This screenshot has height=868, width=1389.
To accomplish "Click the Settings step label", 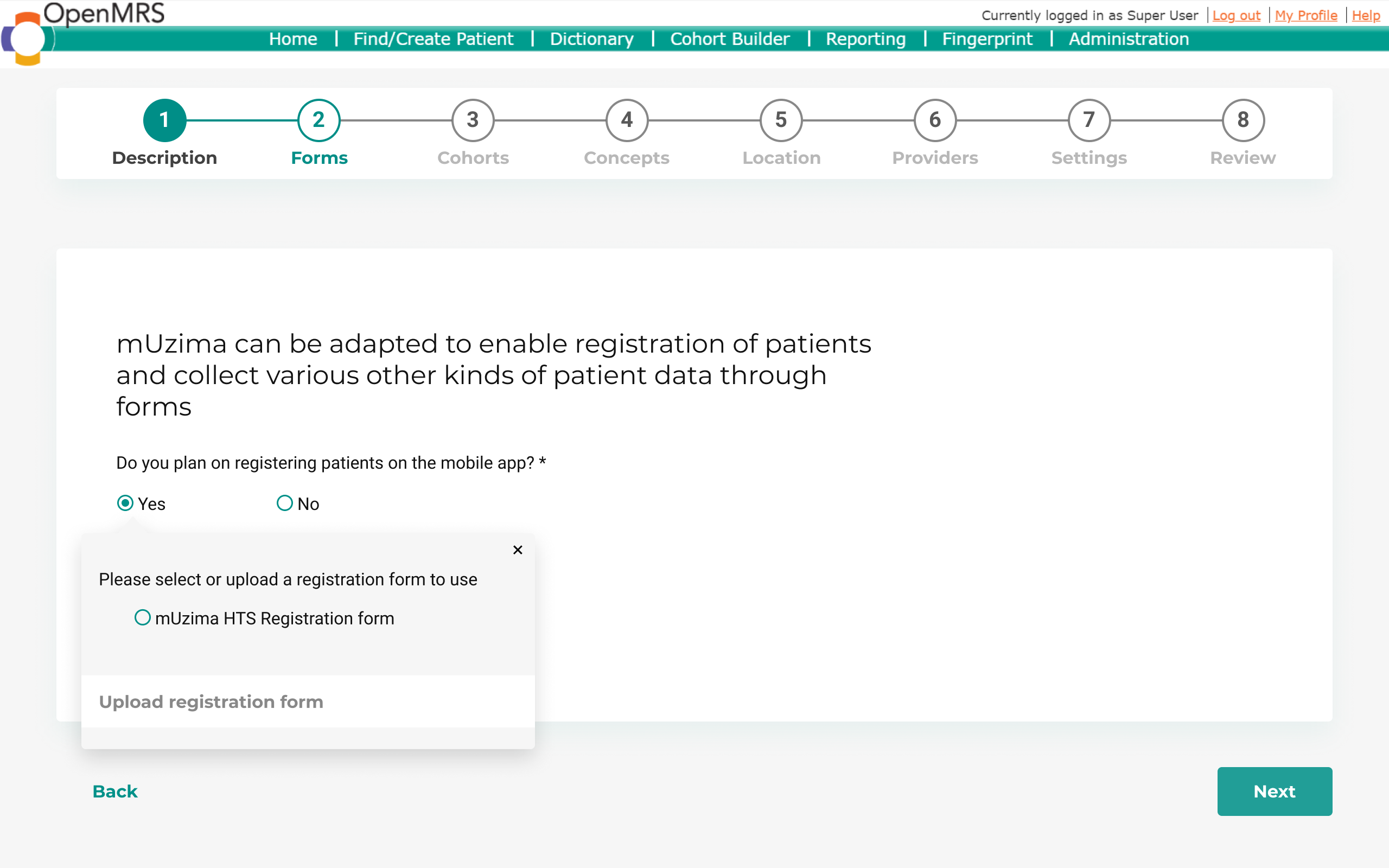I will [x=1089, y=158].
